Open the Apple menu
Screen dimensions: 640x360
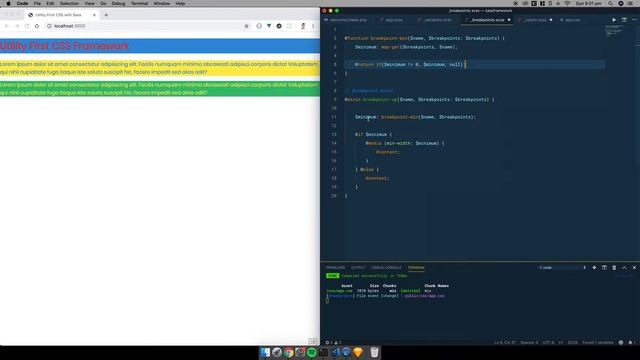click(x=8, y=3)
